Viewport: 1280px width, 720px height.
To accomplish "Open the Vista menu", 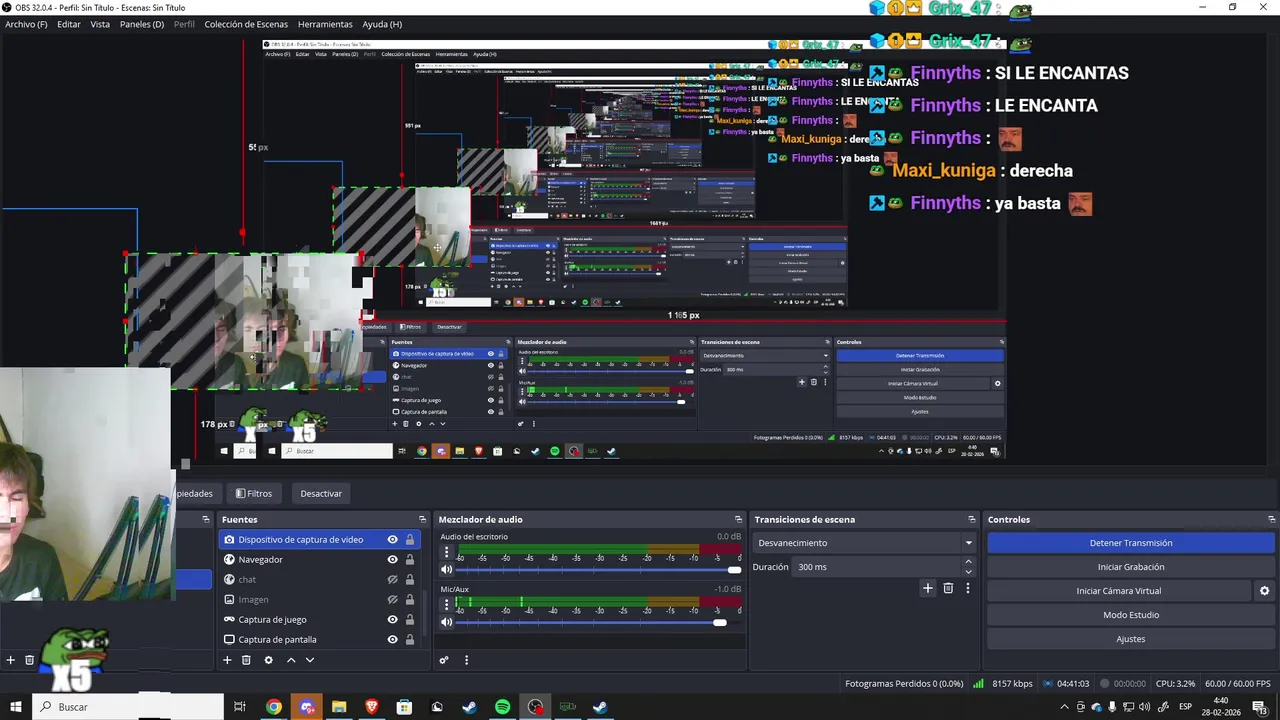I will pos(100,24).
